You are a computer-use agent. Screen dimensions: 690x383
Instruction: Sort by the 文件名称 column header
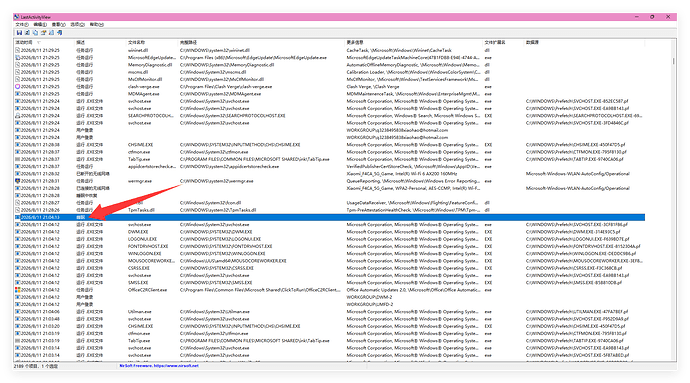pos(136,43)
